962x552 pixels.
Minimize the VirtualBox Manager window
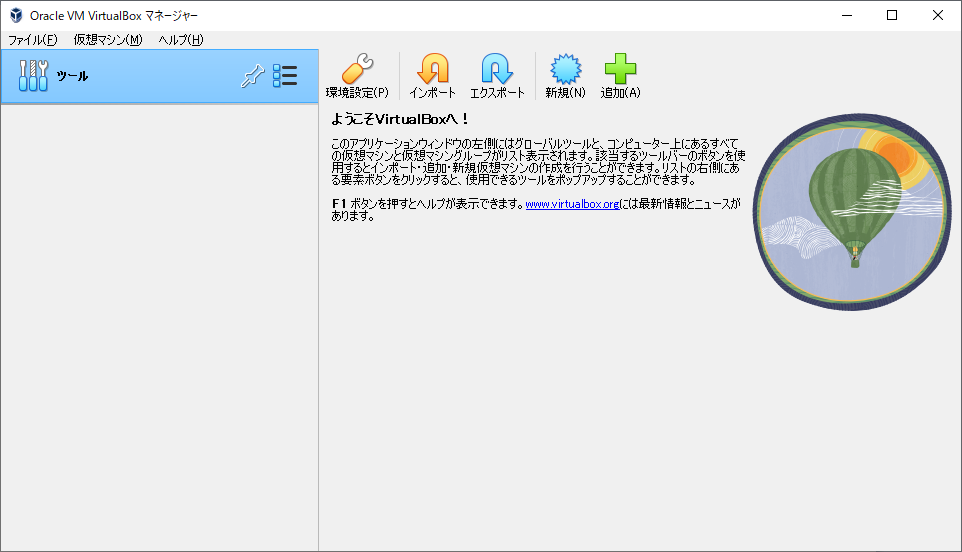tap(845, 15)
